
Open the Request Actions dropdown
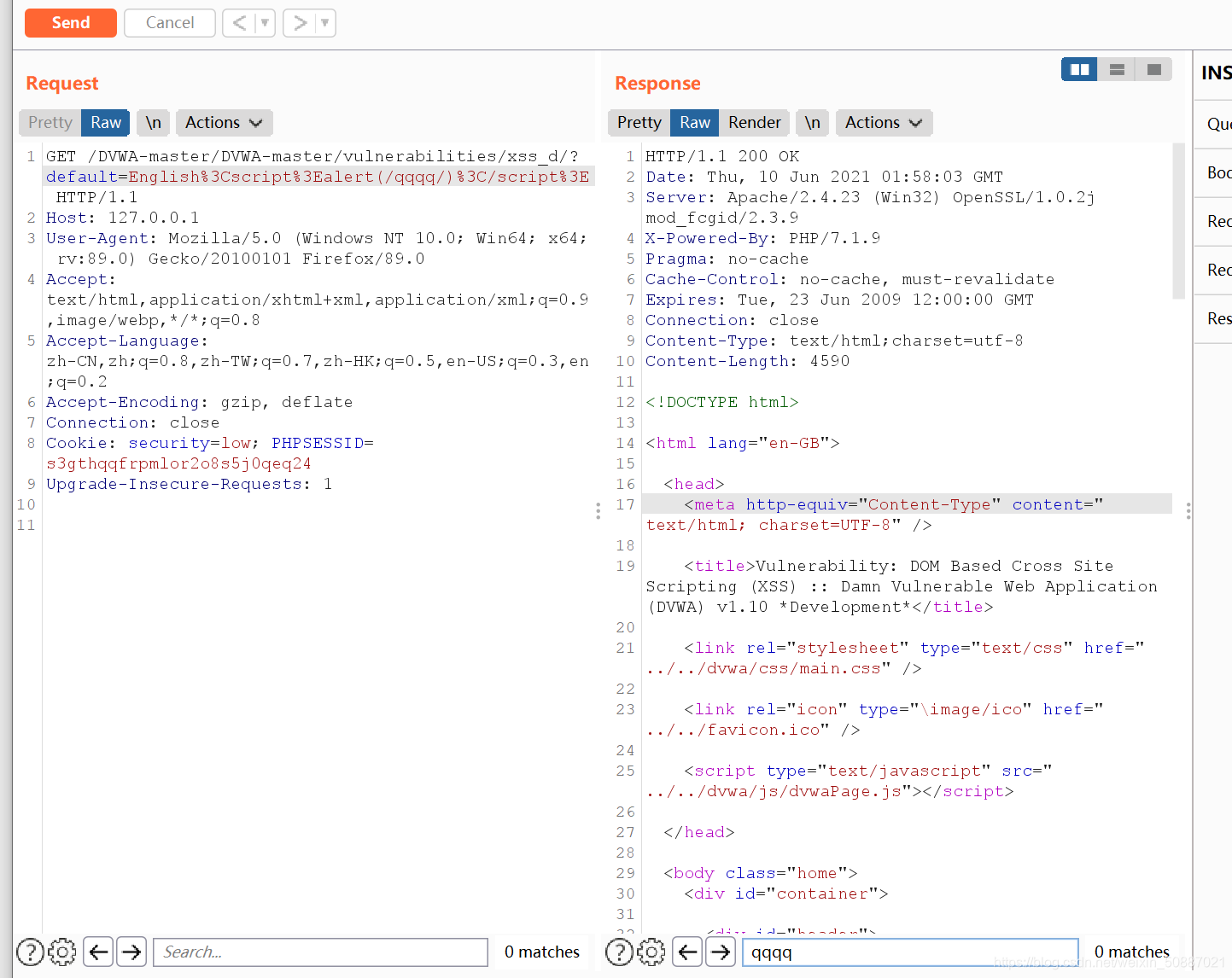point(224,122)
